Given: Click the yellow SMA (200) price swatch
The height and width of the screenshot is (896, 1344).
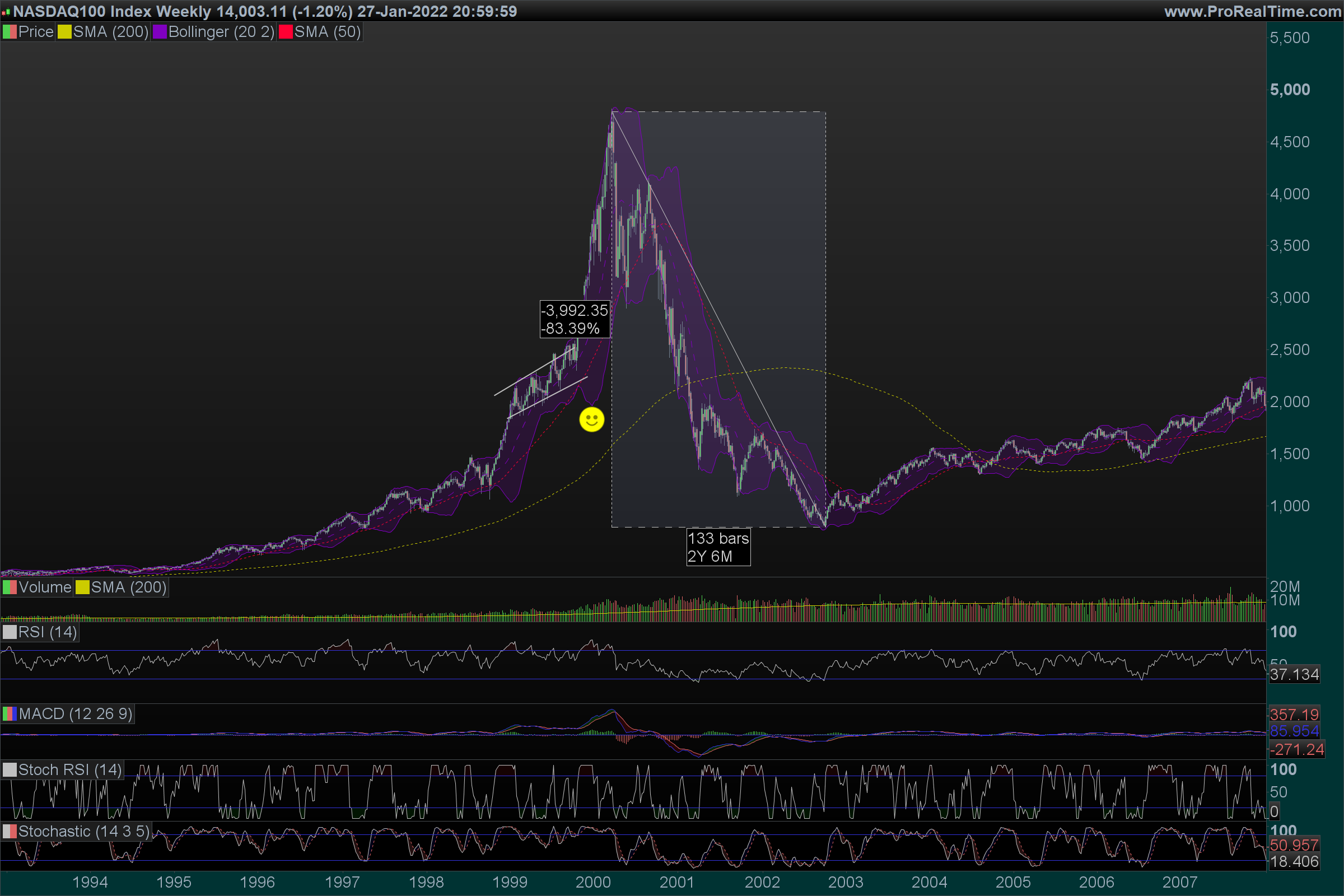Looking at the screenshot, I should [64, 32].
